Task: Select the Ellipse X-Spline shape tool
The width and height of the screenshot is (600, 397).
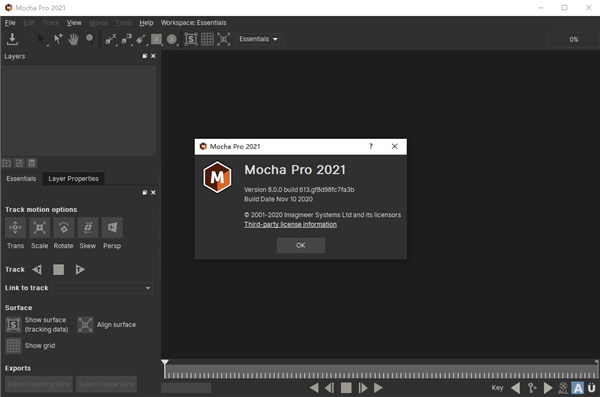Action: click(172, 39)
